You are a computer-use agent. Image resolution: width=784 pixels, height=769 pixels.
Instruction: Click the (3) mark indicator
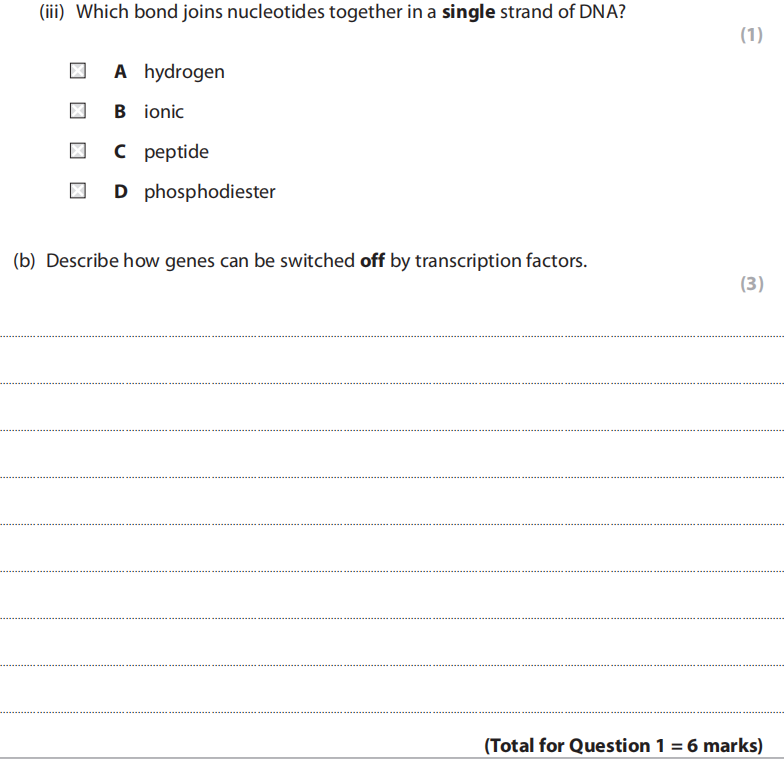751,284
